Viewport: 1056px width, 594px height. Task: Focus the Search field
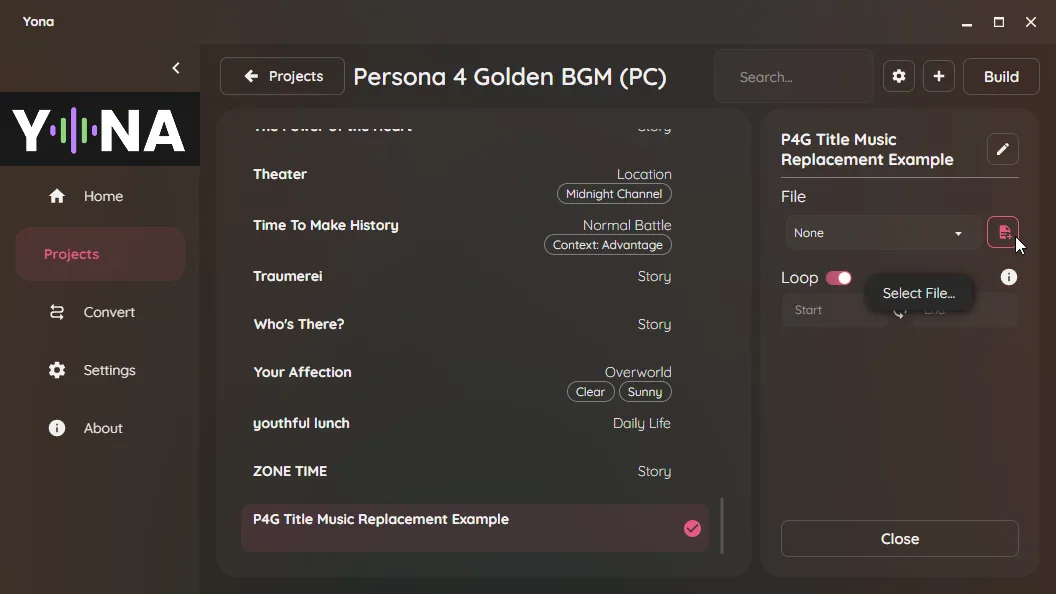[793, 77]
